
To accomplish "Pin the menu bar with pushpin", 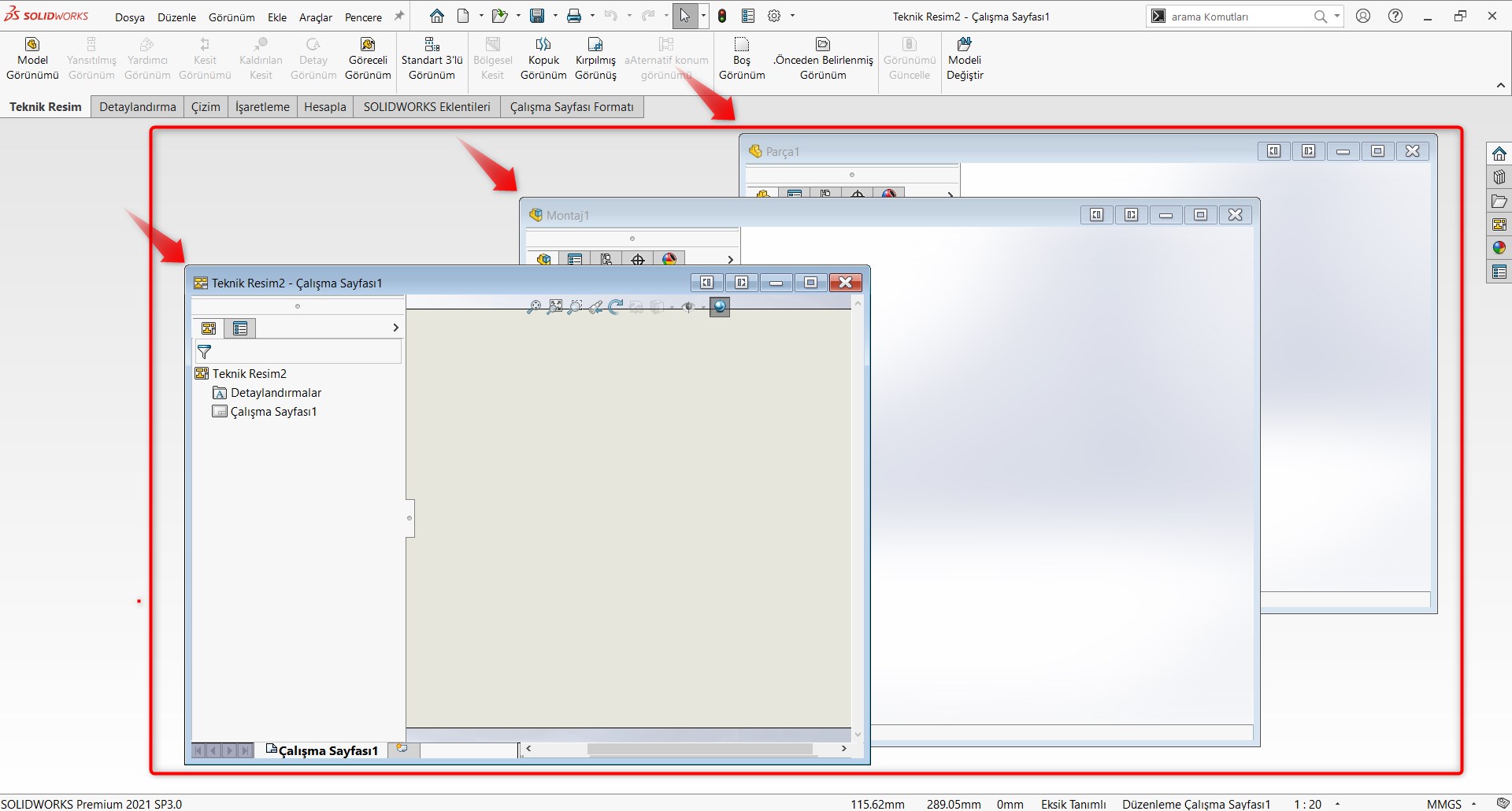I will [x=399, y=16].
